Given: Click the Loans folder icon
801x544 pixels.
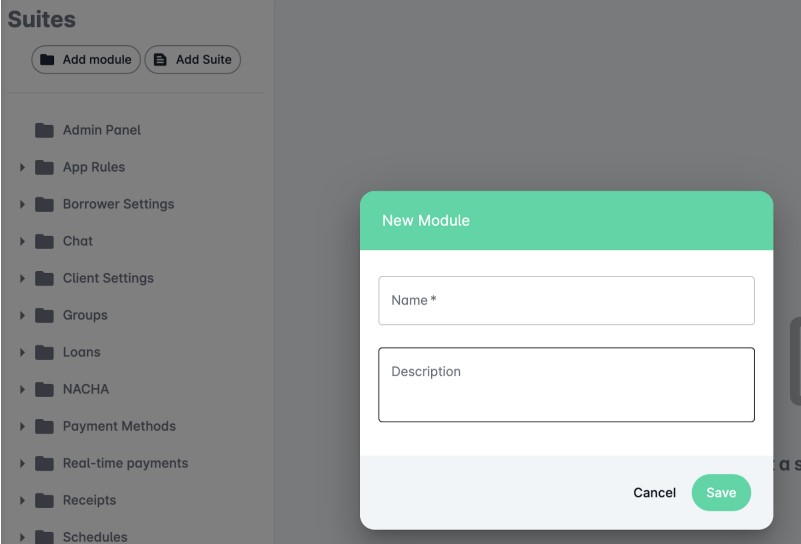Looking at the screenshot, I should click(x=44, y=352).
